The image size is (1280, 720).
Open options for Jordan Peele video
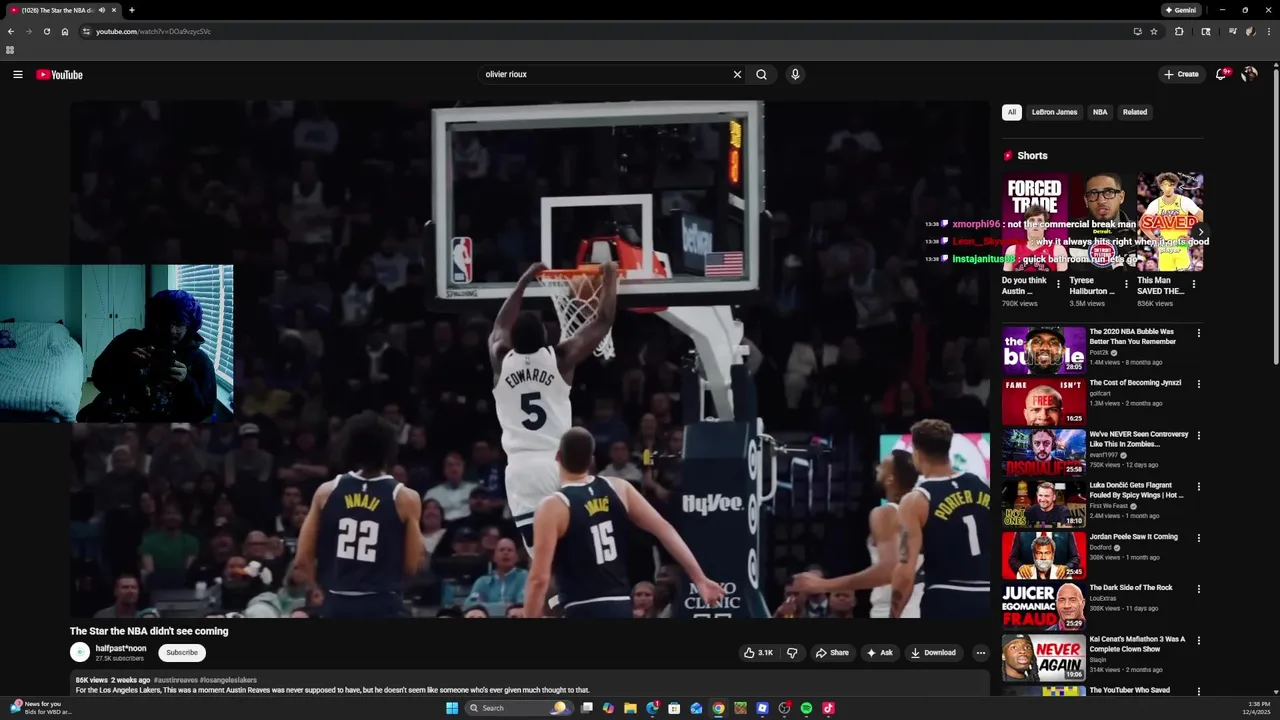pyautogui.click(x=1199, y=538)
